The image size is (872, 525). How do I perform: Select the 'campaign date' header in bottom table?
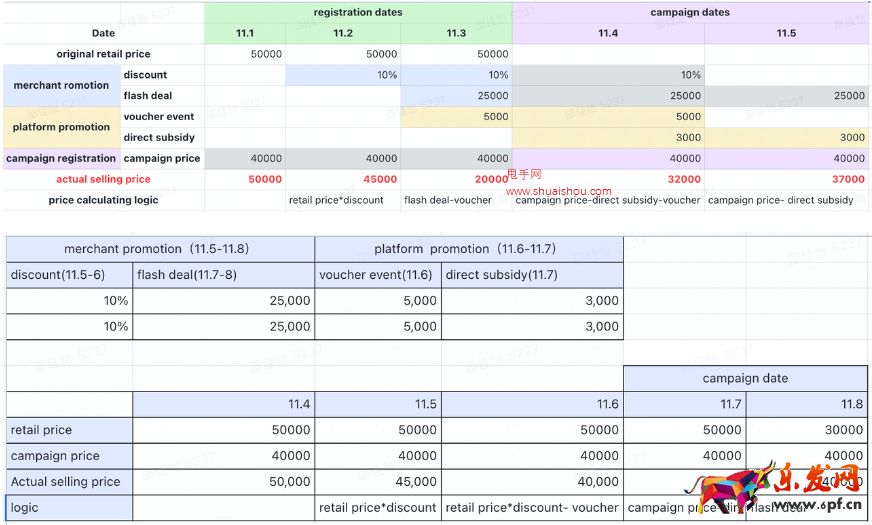tap(745, 379)
